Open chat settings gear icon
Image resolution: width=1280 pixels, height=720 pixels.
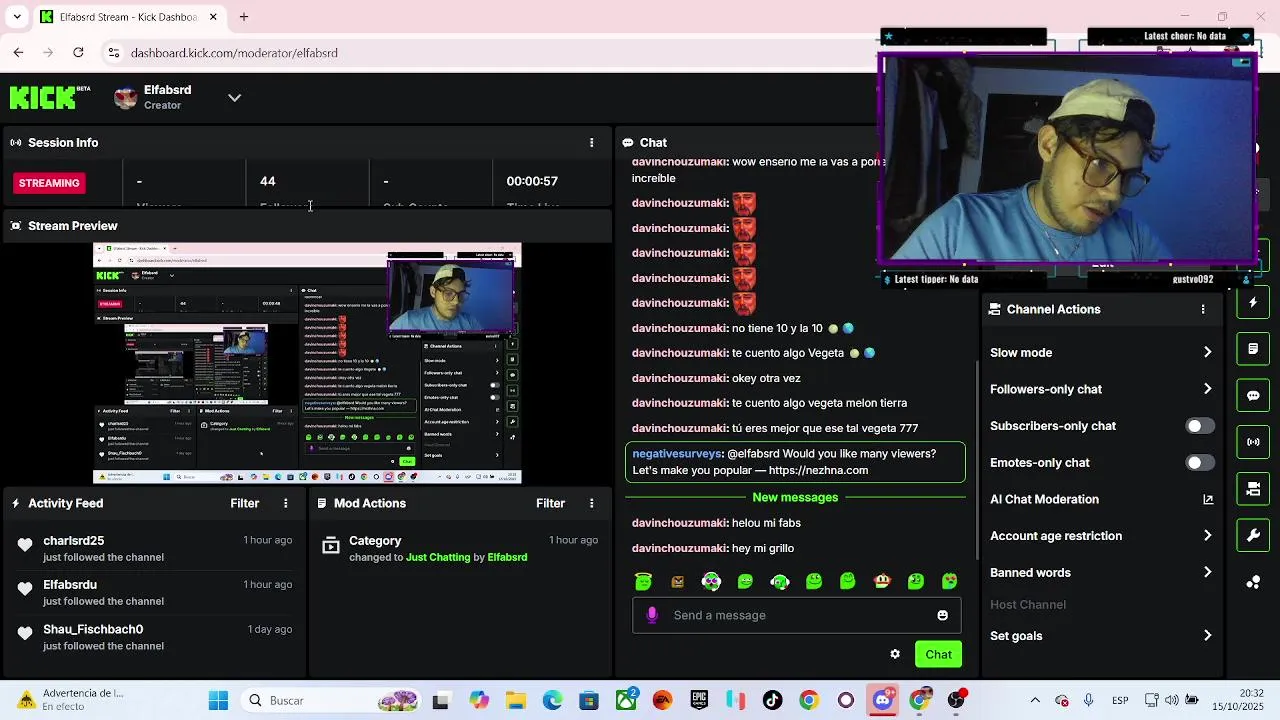click(x=895, y=654)
